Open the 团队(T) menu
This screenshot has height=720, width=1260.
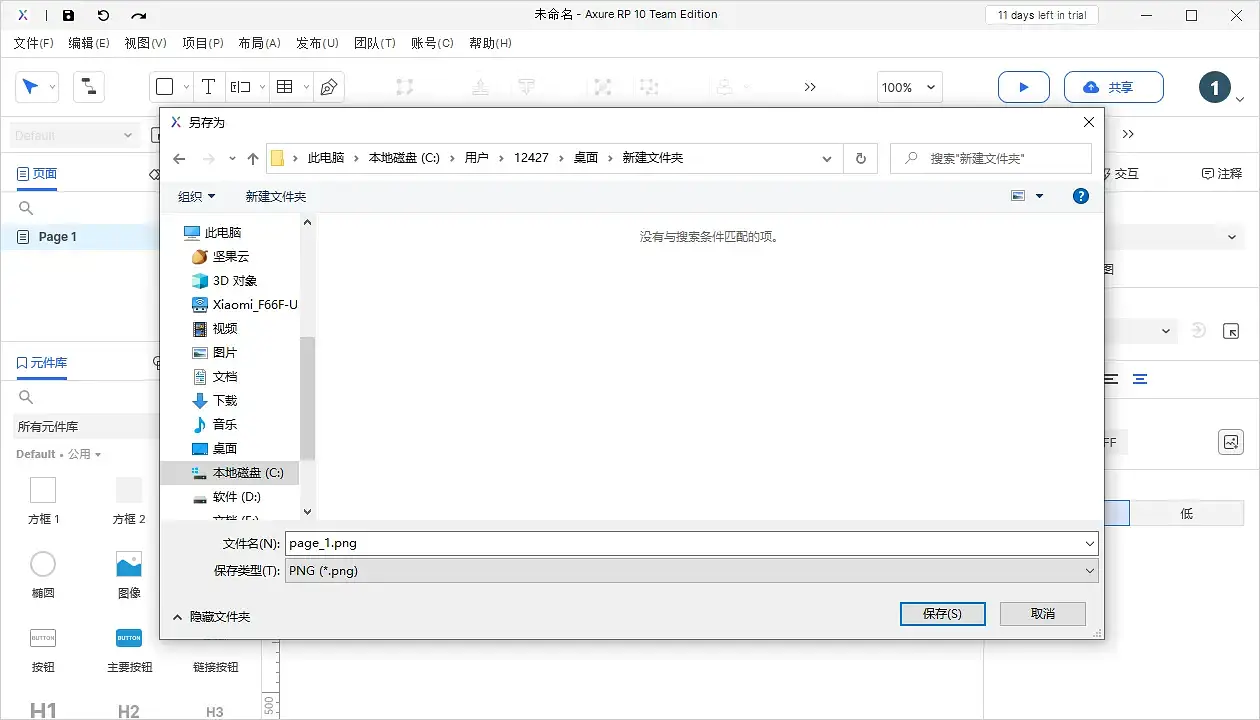pyautogui.click(x=375, y=43)
